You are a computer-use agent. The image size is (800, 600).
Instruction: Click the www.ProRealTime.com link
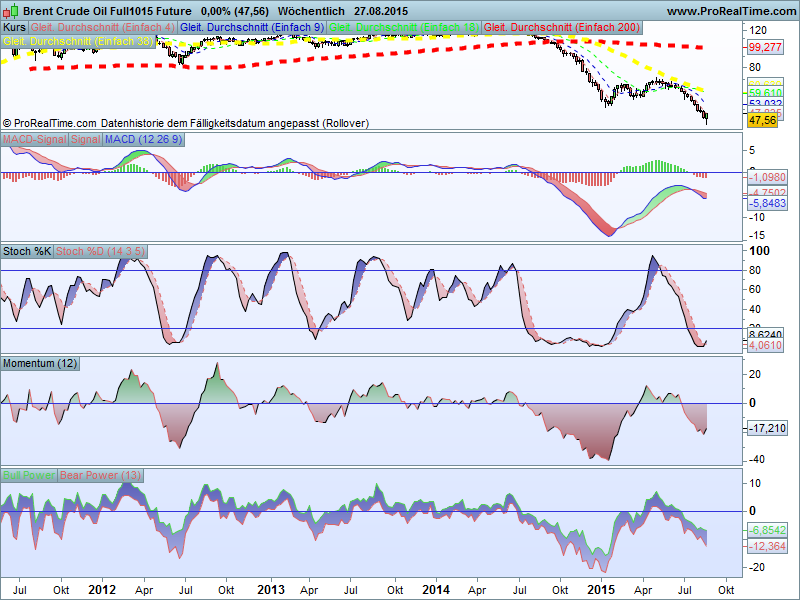click(x=731, y=11)
